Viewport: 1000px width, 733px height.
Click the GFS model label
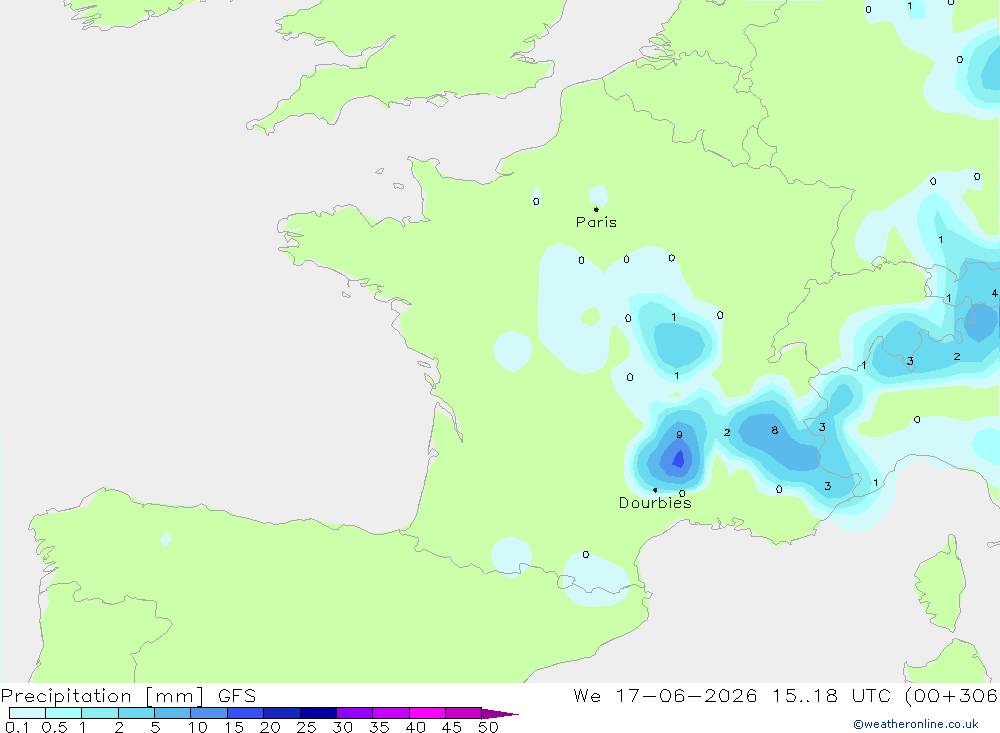pyautogui.click(x=237, y=696)
